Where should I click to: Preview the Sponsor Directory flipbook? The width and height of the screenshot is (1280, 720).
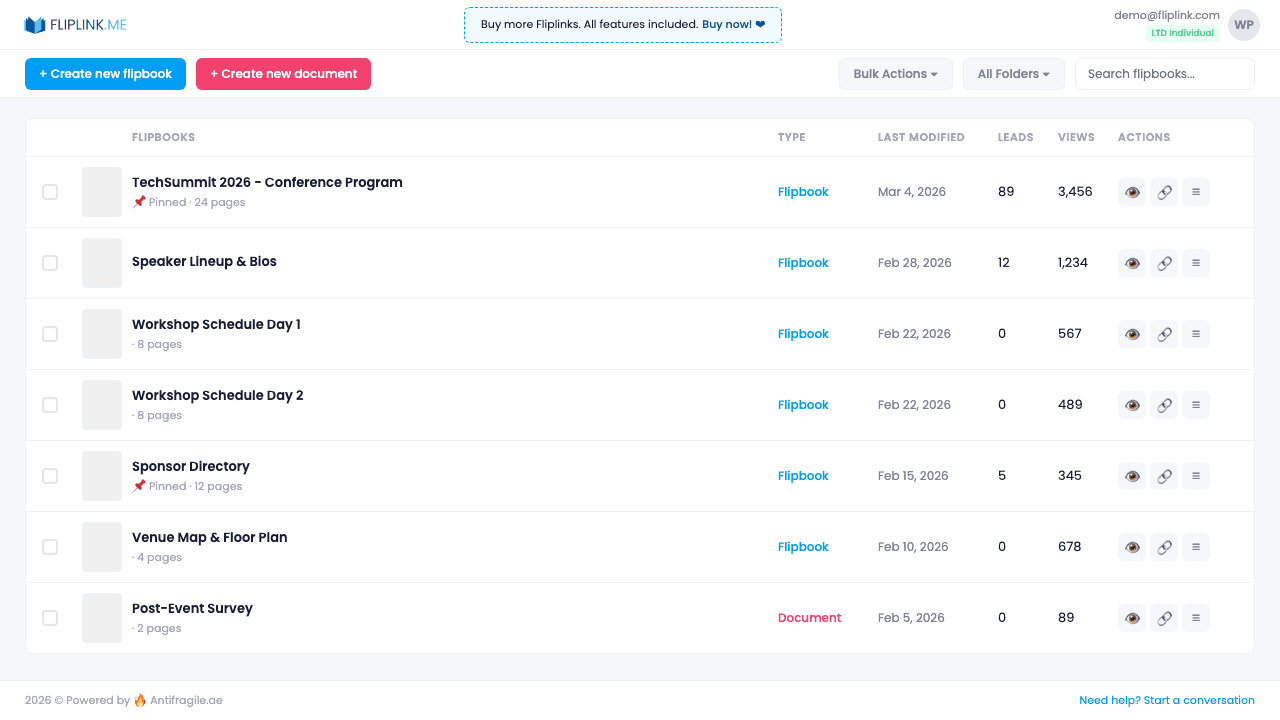pyautogui.click(x=1131, y=475)
